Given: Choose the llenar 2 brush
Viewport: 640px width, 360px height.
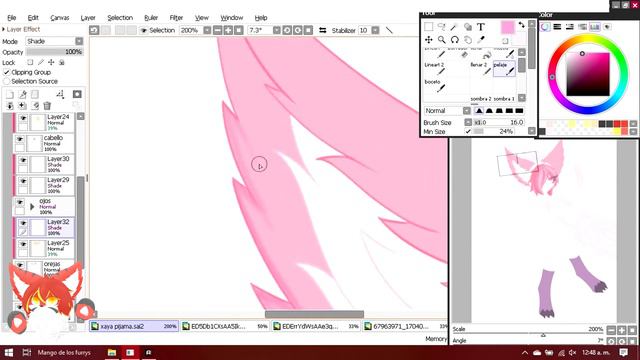Looking at the screenshot, I should point(481,69).
